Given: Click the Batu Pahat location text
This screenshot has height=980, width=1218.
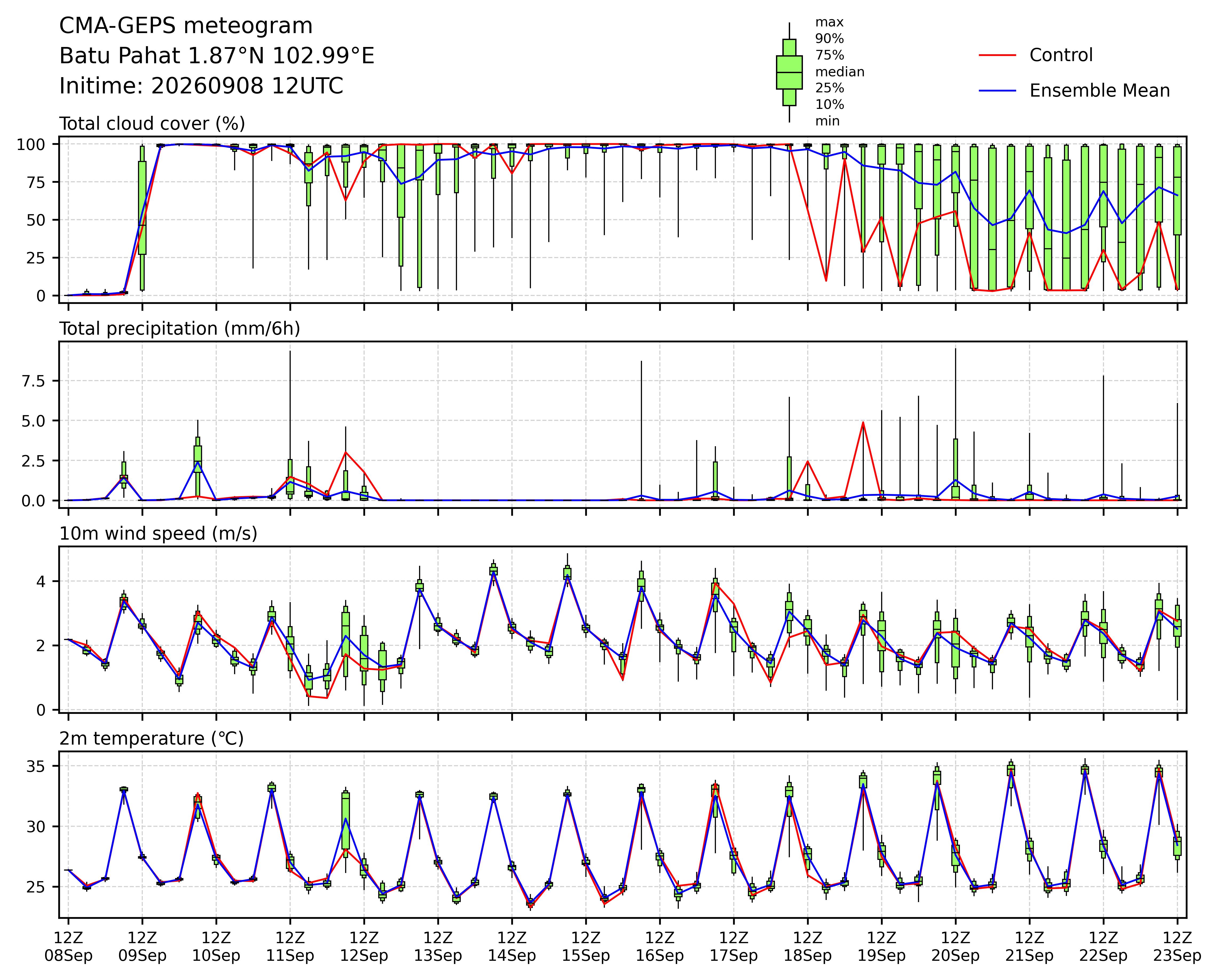Looking at the screenshot, I should pos(217,56).
